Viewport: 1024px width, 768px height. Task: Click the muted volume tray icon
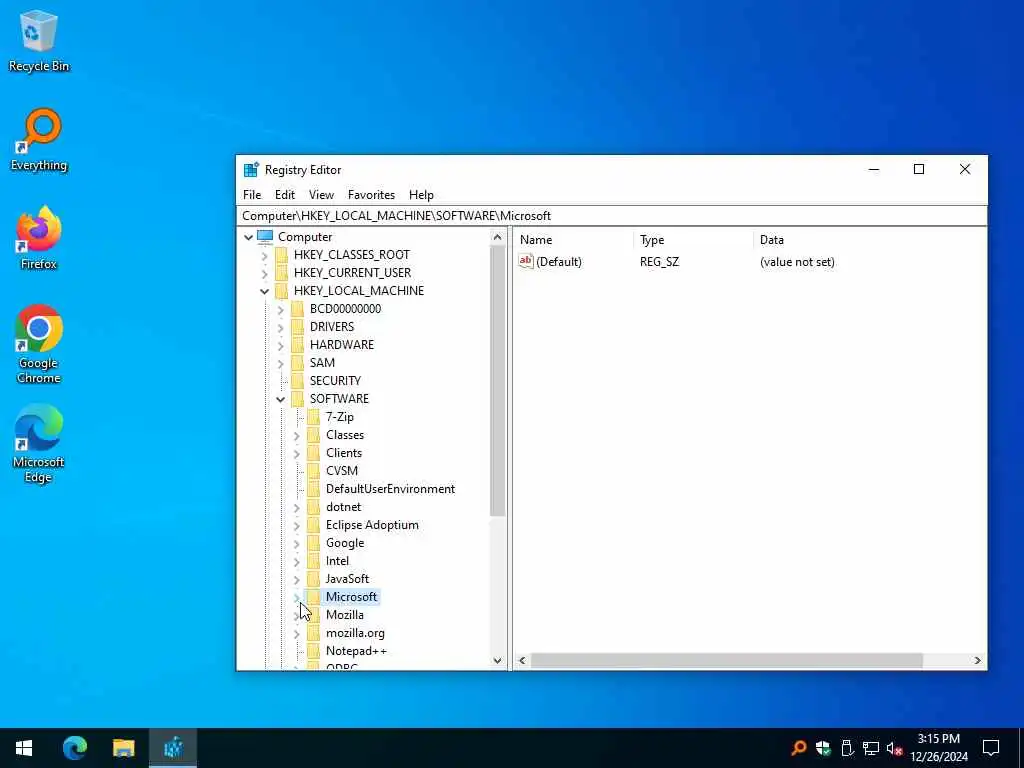click(895, 748)
